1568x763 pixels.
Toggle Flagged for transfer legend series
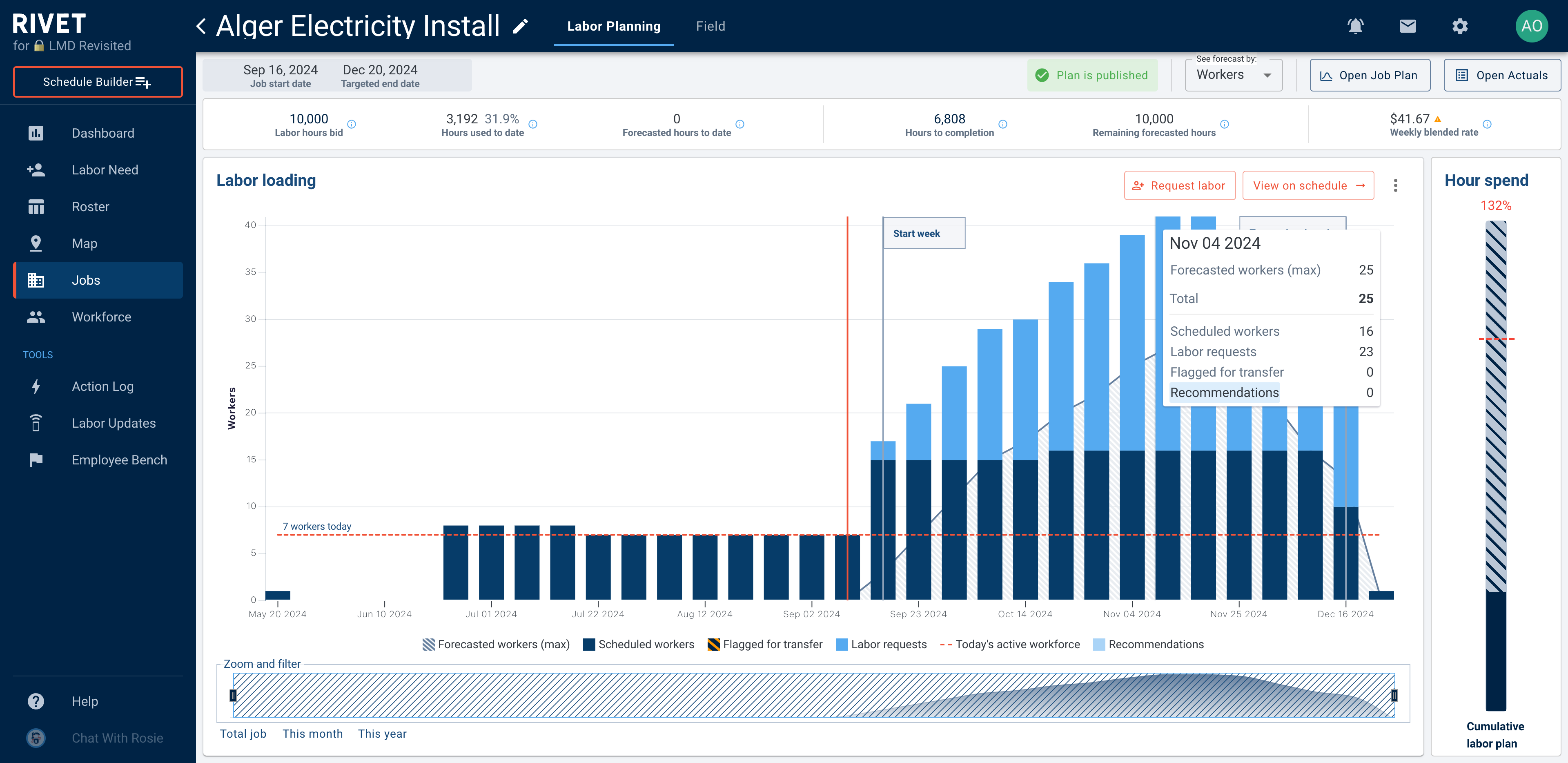[765, 644]
